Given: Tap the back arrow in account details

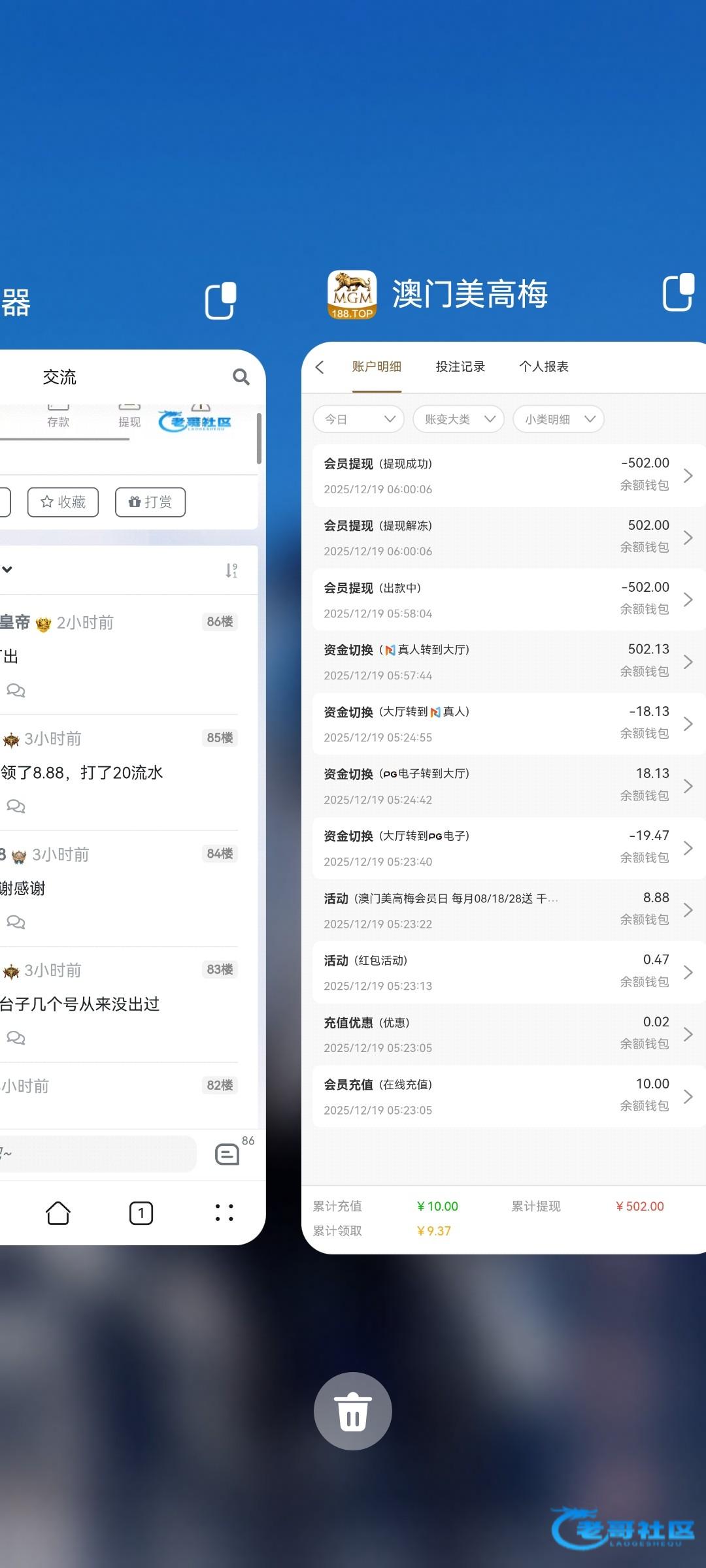Looking at the screenshot, I should [320, 367].
